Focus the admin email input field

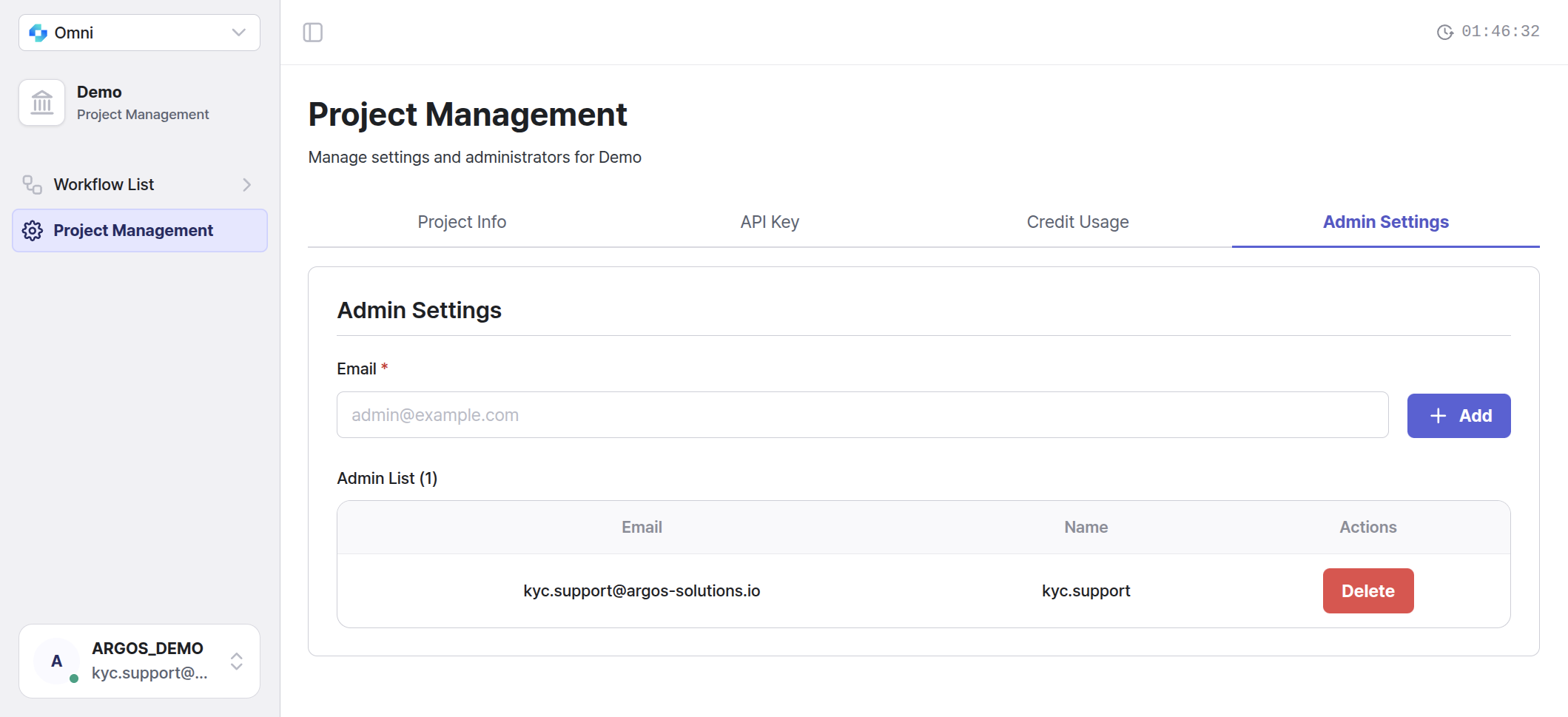(x=862, y=415)
